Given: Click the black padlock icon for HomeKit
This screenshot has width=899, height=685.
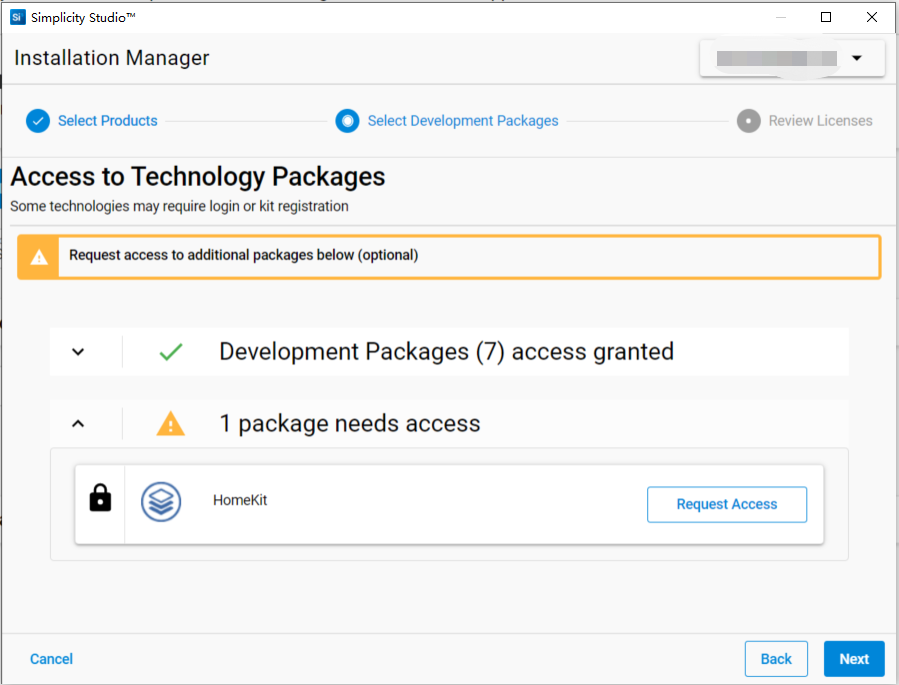Looking at the screenshot, I should click(x=100, y=498).
